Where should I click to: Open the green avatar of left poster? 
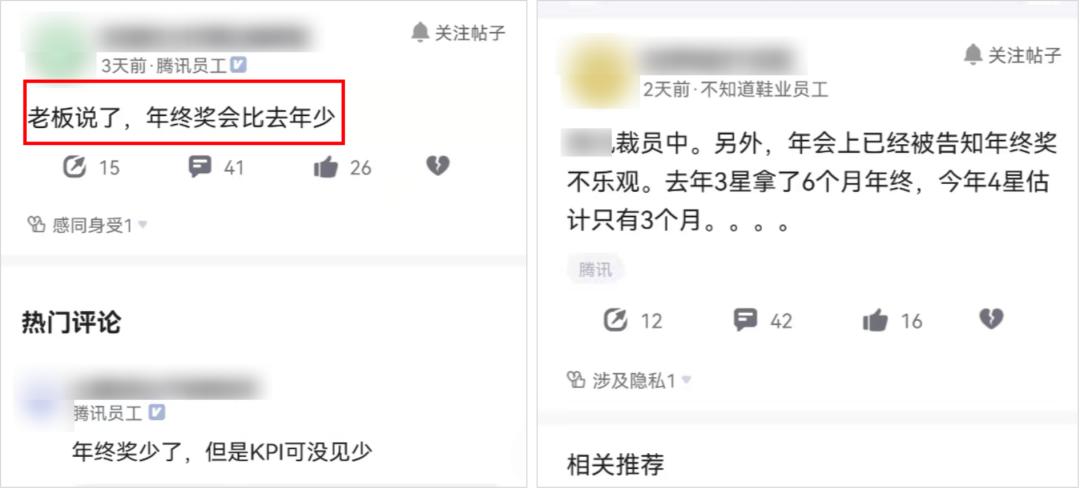pyautogui.click(x=60, y=50)
